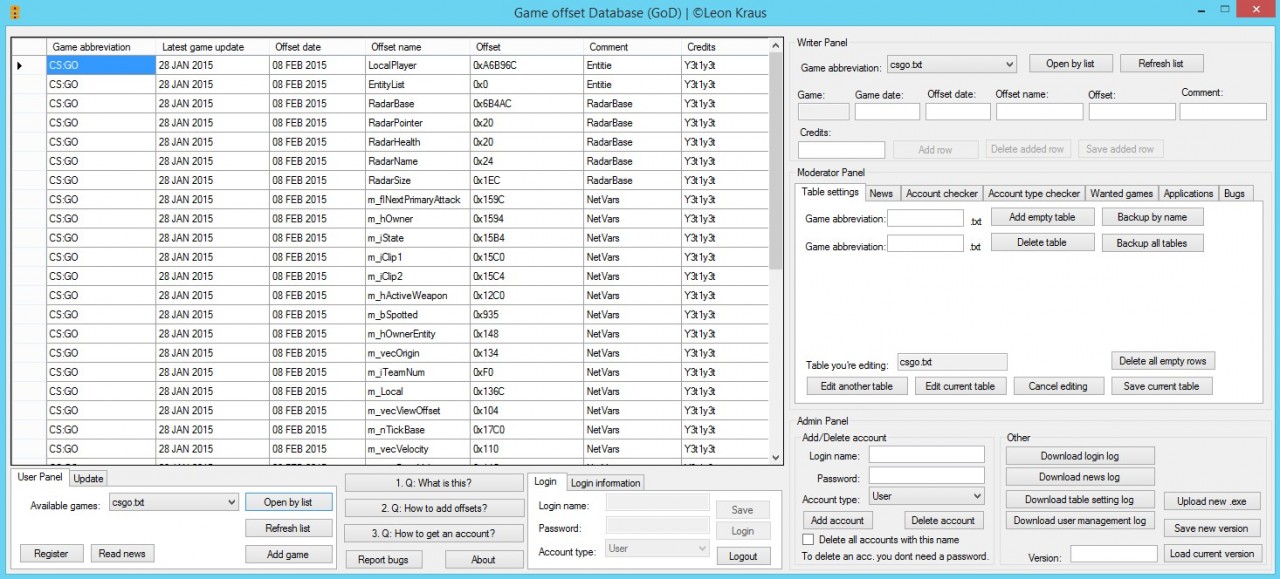Focus the Admin Panel Login name field

pyautogui.click(x=927, y=455)
